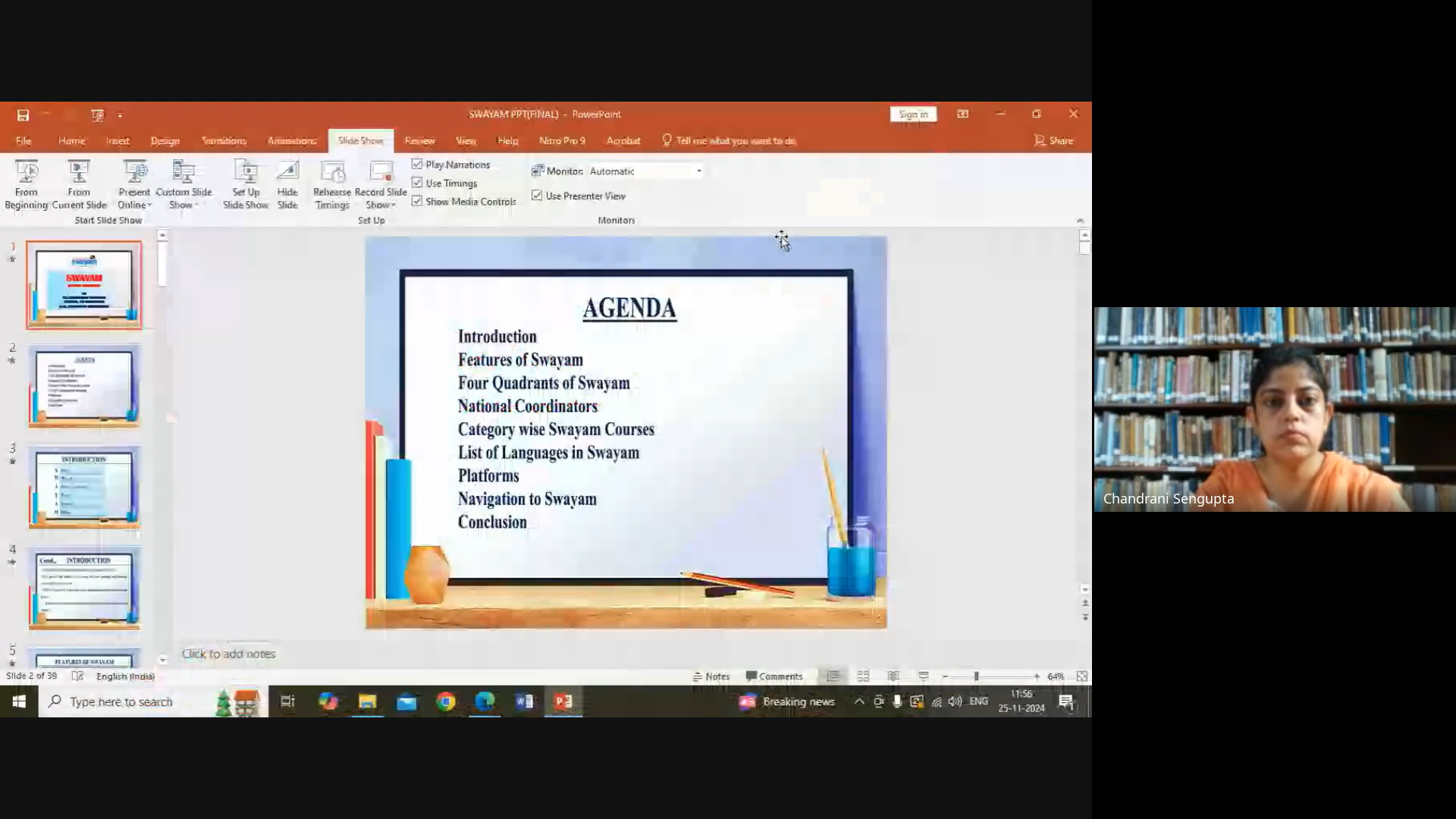Screen dimensions: 1456x819
Task: Toggle the Use Timings checkbox
Action: pos(417,183)
